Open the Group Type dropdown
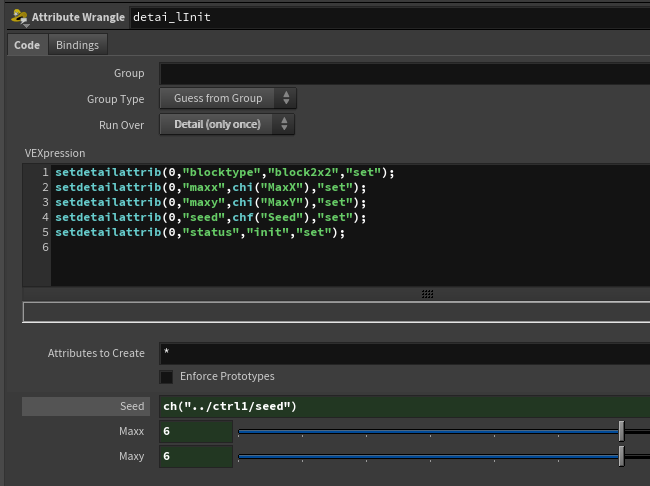This screenshot has height=486, width=650. [228, 98]
